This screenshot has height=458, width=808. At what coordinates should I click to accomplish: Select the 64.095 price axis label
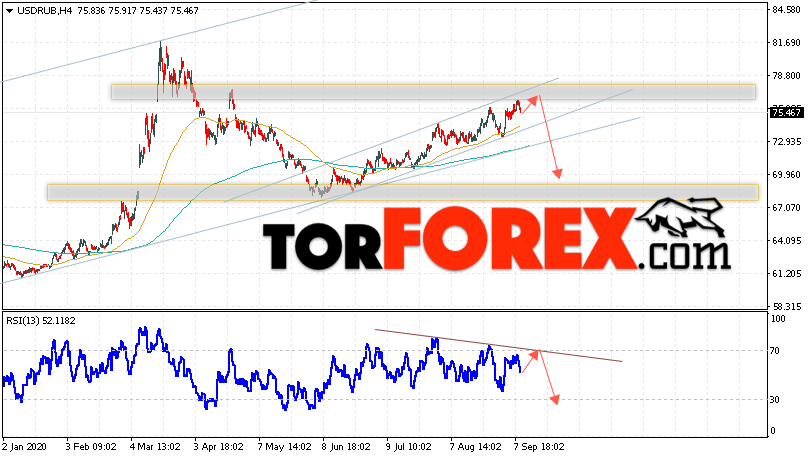click(786, 241)
